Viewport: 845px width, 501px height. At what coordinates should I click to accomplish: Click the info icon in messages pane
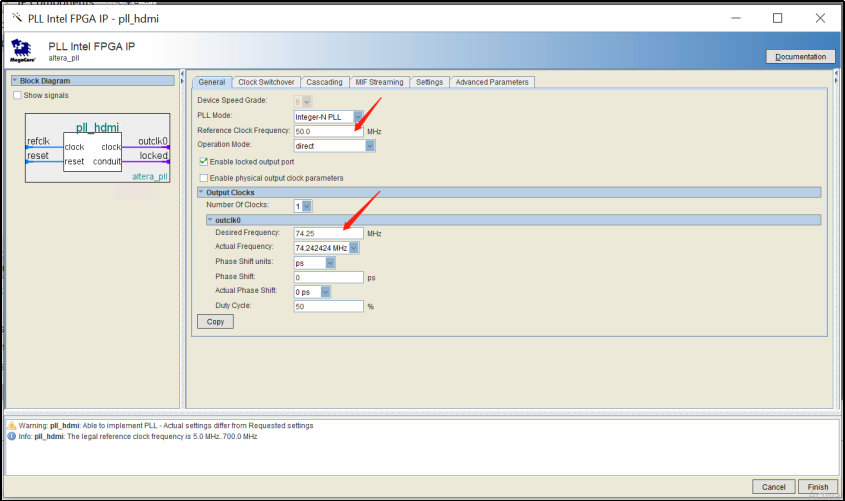[12, 436]
